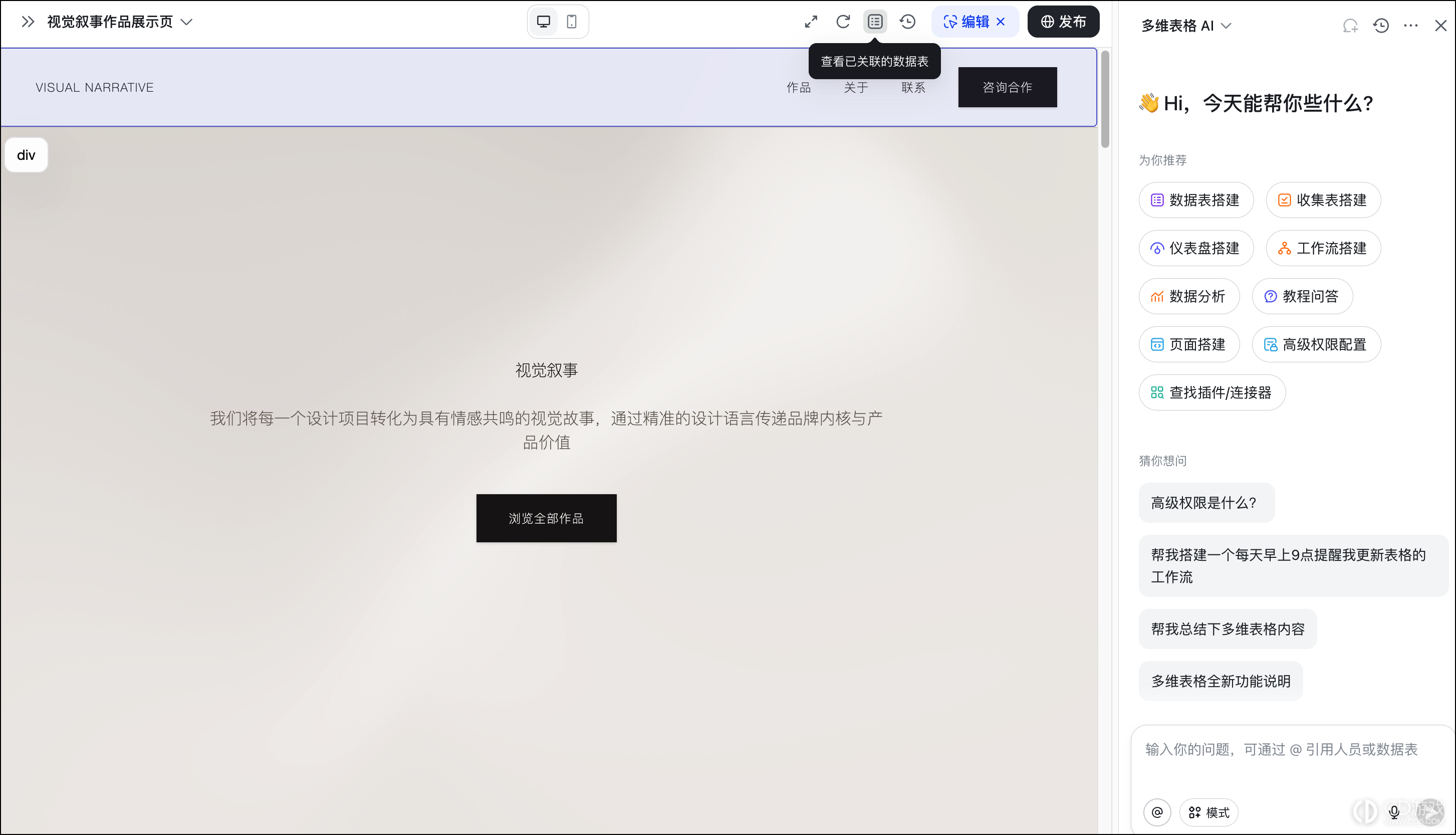
Task: Click the 咨询合作 button in header
Action: click(x=1007, y=87)
